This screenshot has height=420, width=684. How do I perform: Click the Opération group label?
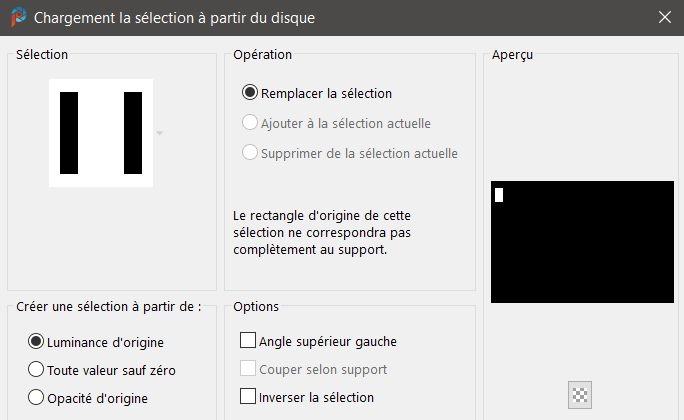[x=263, y=55]
